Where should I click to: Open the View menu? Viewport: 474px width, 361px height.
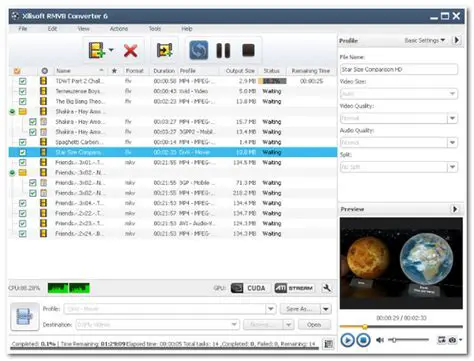pyautogui.click(x=83, y=29)
